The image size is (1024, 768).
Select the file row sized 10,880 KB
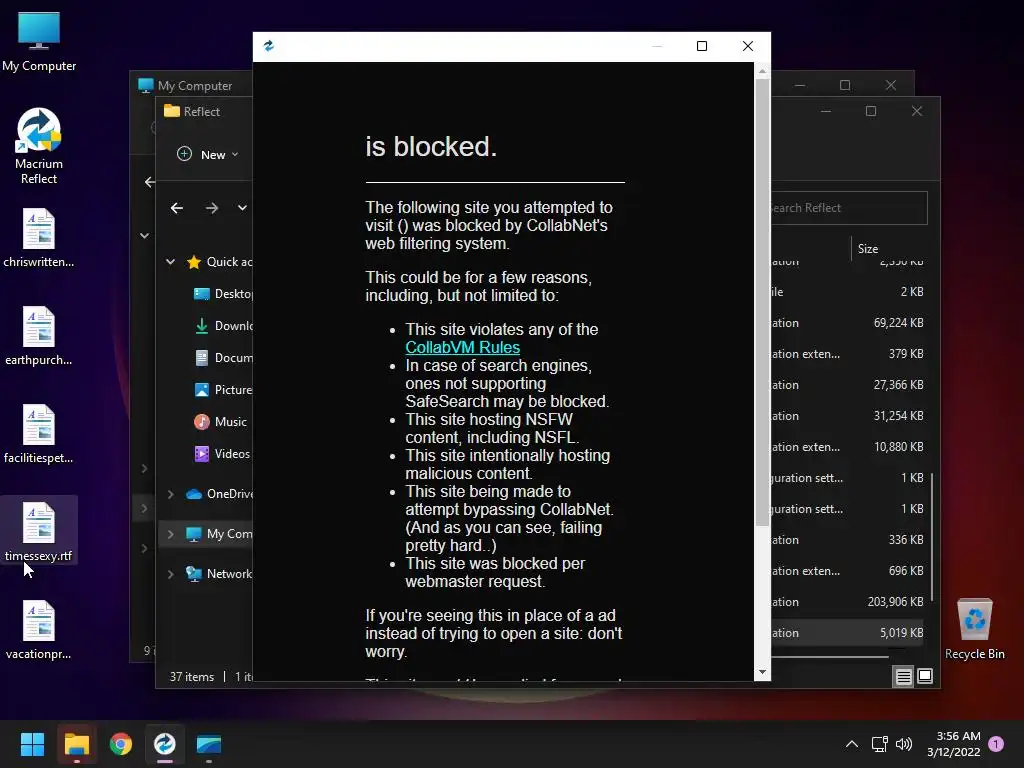[x=848, y=447]
